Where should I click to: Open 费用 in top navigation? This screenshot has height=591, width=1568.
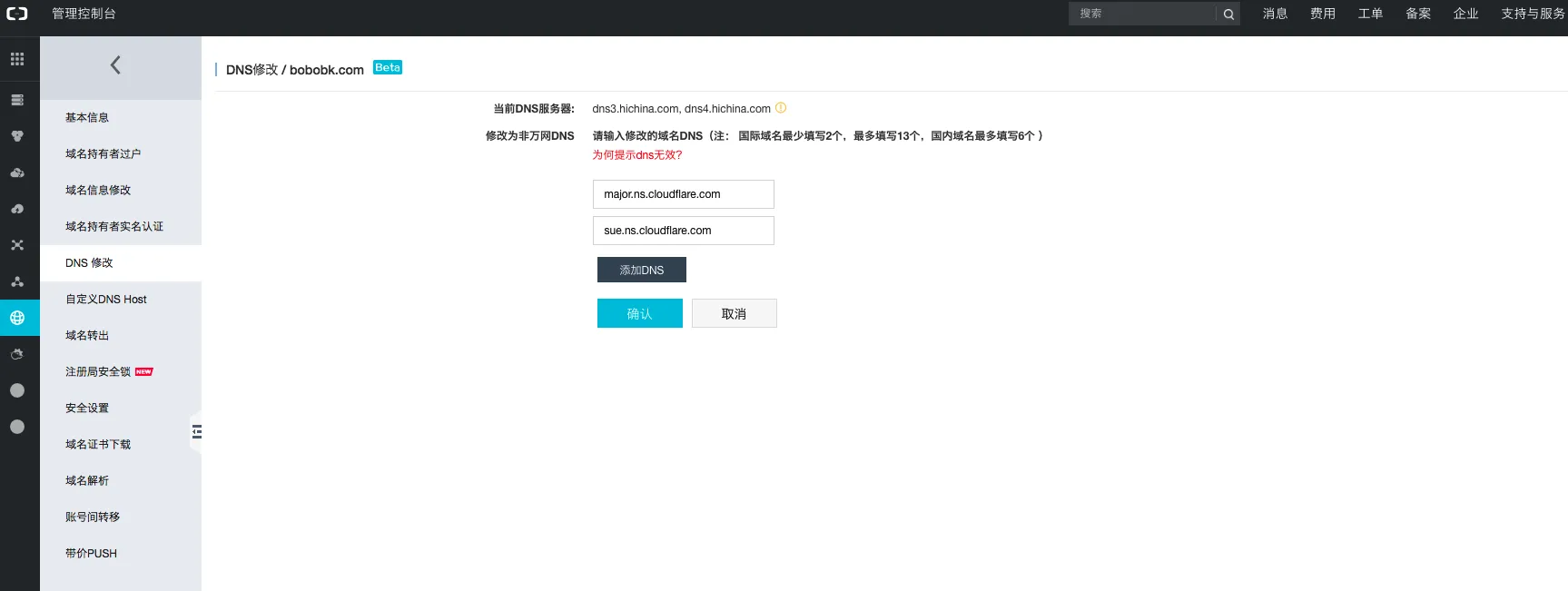click(1323, 14)
